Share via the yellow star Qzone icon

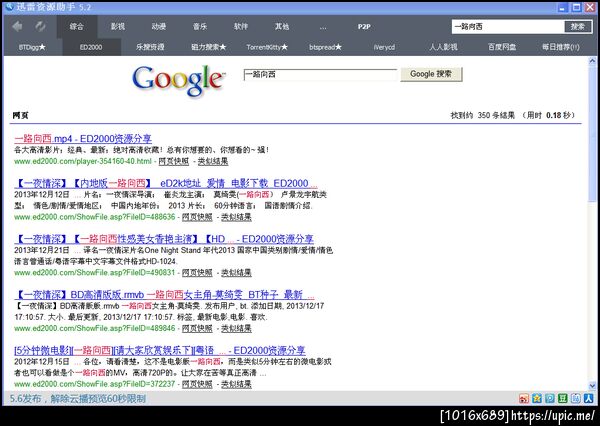click(x=537, y=398)
